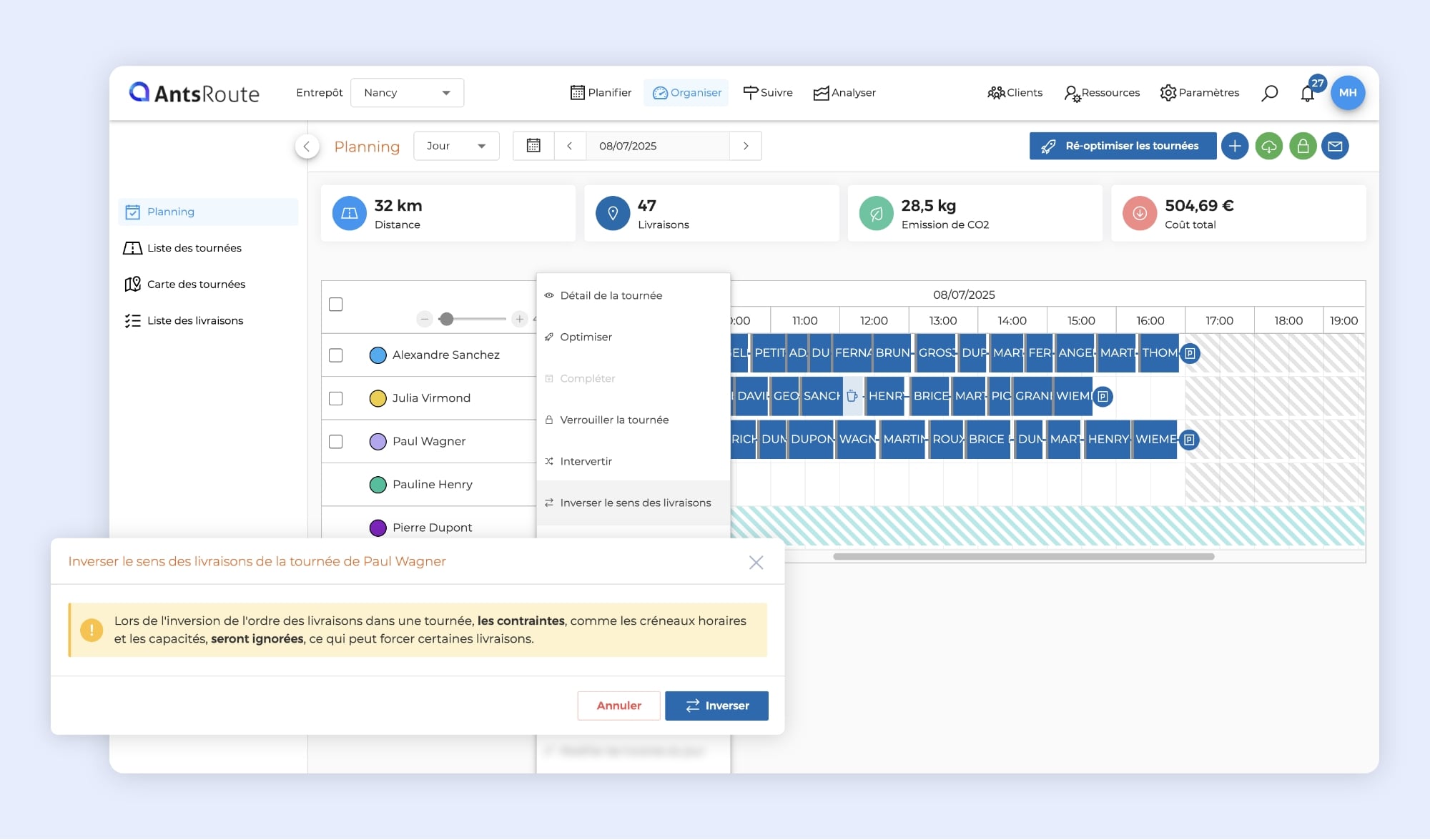This screenshot has height=840, width=1430.
Task: Go to next day arrow
Action: point(746,146)
